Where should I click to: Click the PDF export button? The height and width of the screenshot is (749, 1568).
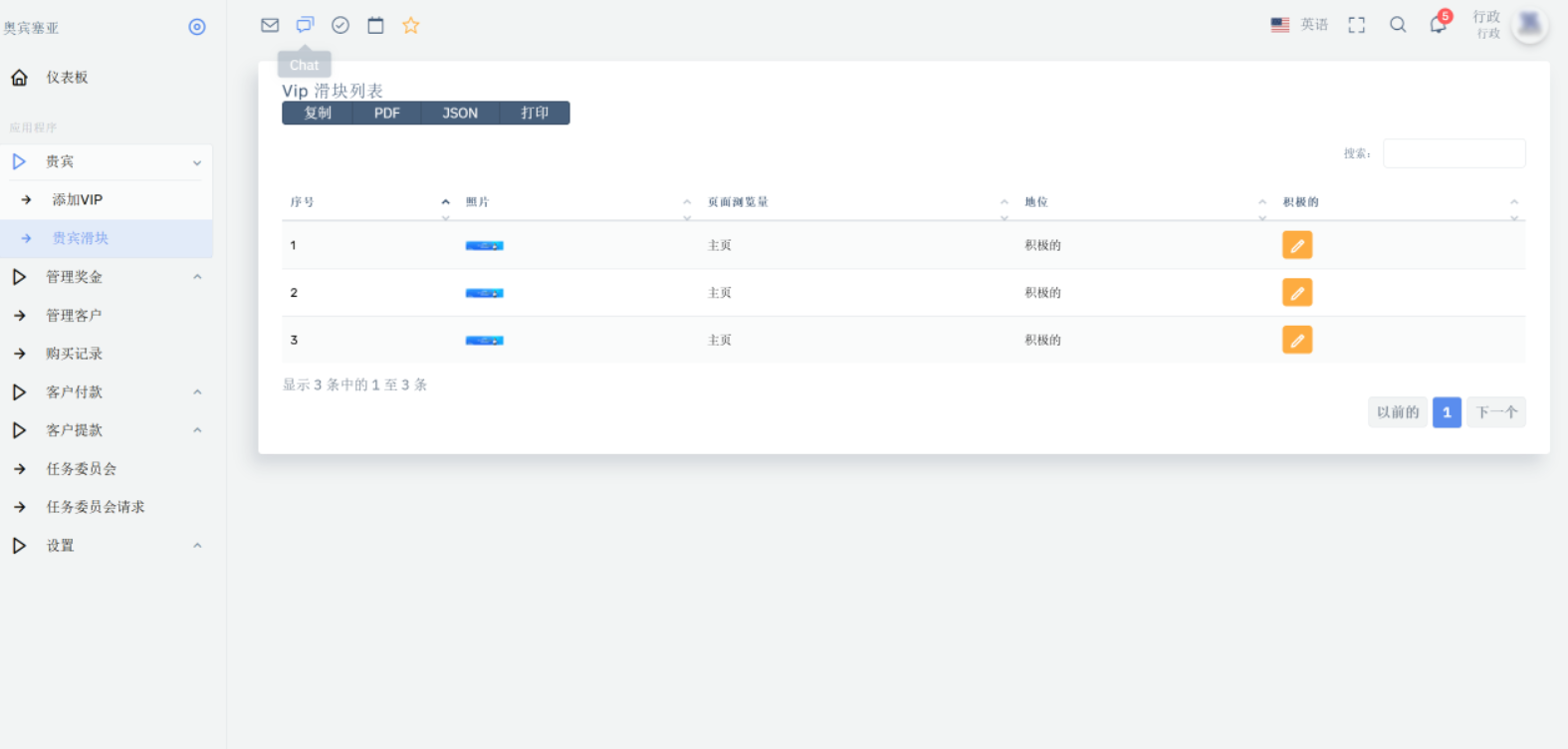point(387,114)
